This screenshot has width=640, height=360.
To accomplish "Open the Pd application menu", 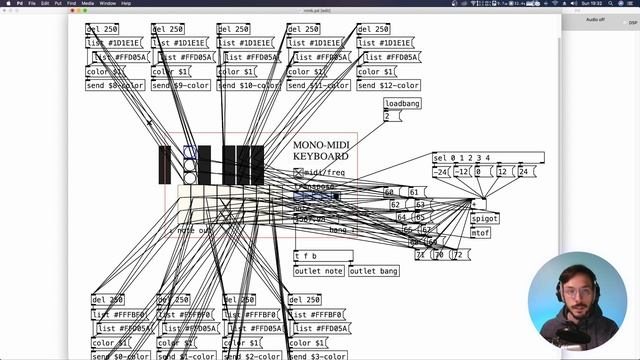I will (20, 3).
